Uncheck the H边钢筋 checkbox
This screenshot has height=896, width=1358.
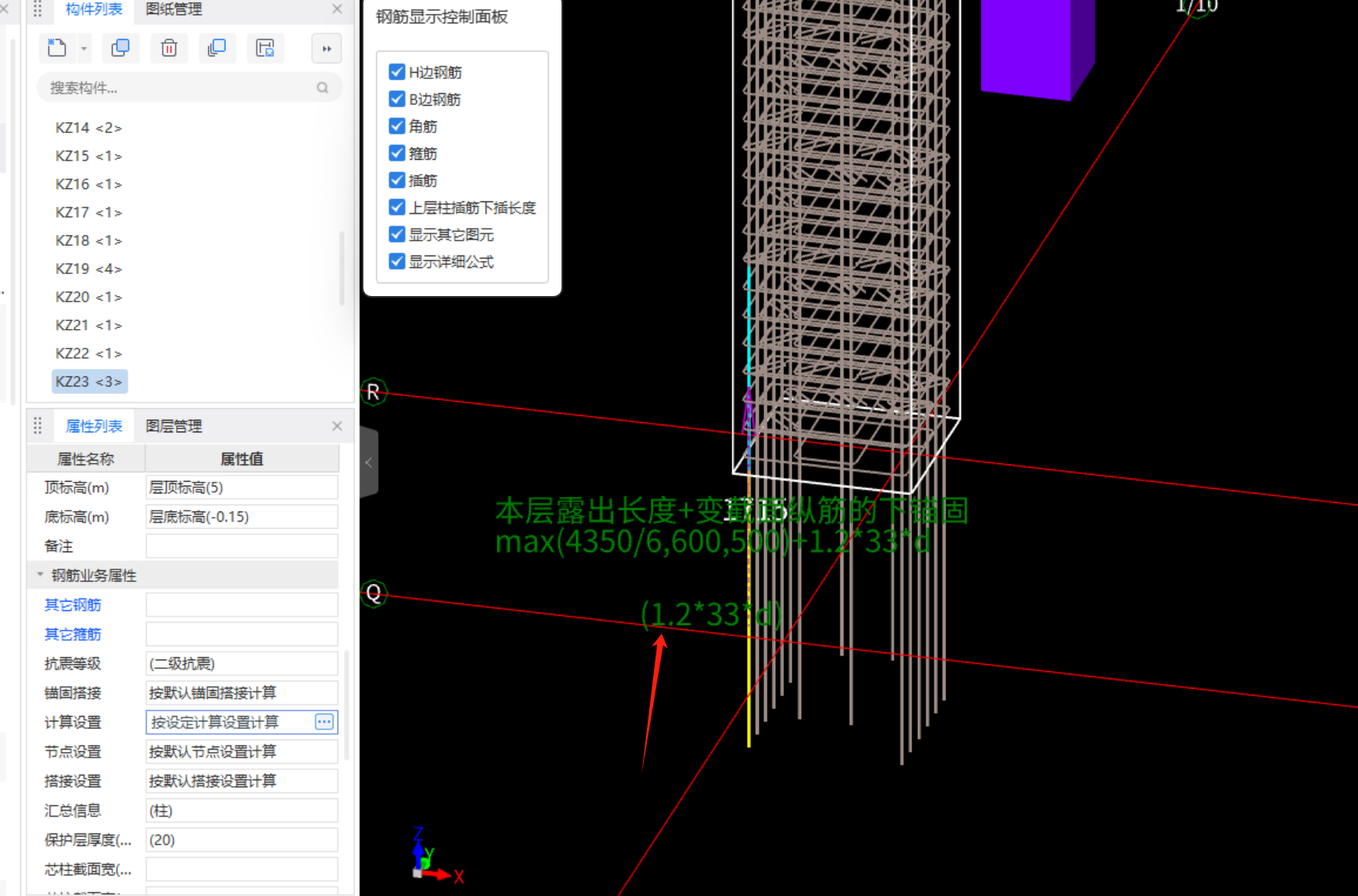coord(397,72)
